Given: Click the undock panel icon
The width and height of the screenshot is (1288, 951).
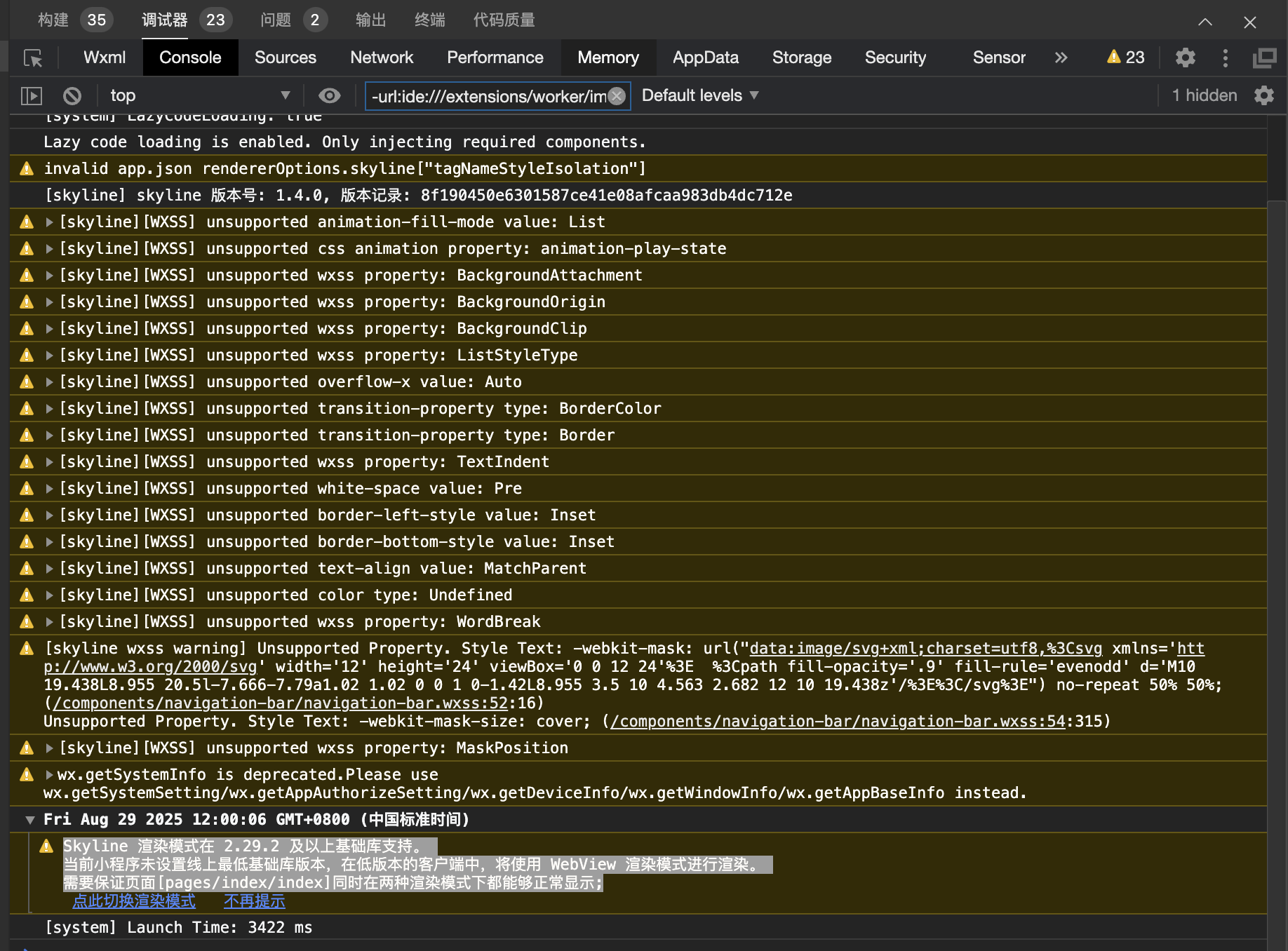Looking at the screenshot, I should pyautogui.click(x=1265, y=58).
